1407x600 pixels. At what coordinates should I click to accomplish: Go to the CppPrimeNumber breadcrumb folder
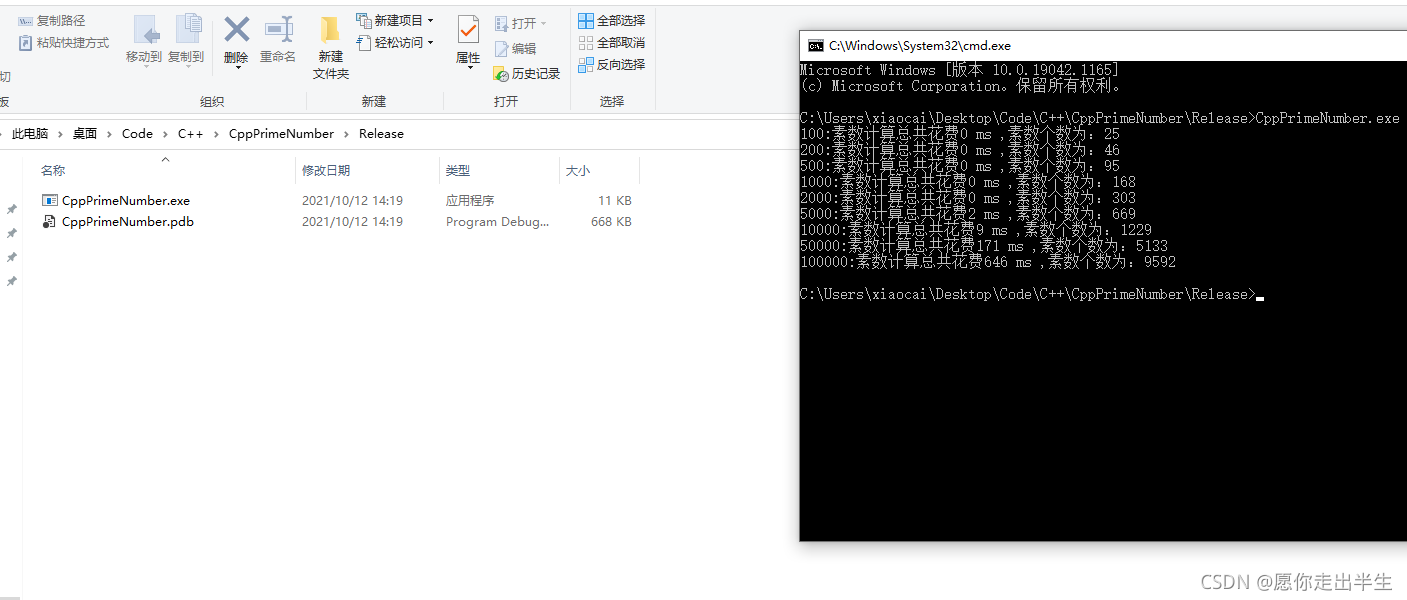tap(281, 133)
